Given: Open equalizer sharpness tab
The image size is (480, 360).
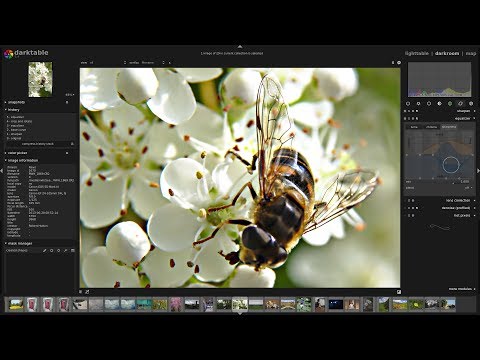Looking at the screenshot, I should click(449, 127).
